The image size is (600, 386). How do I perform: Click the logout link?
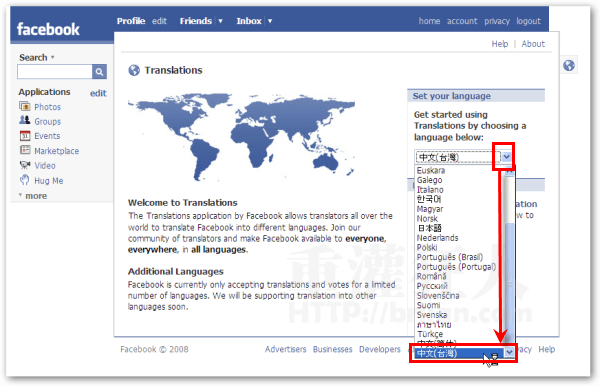pyautogui.click(x=528, y=21)
